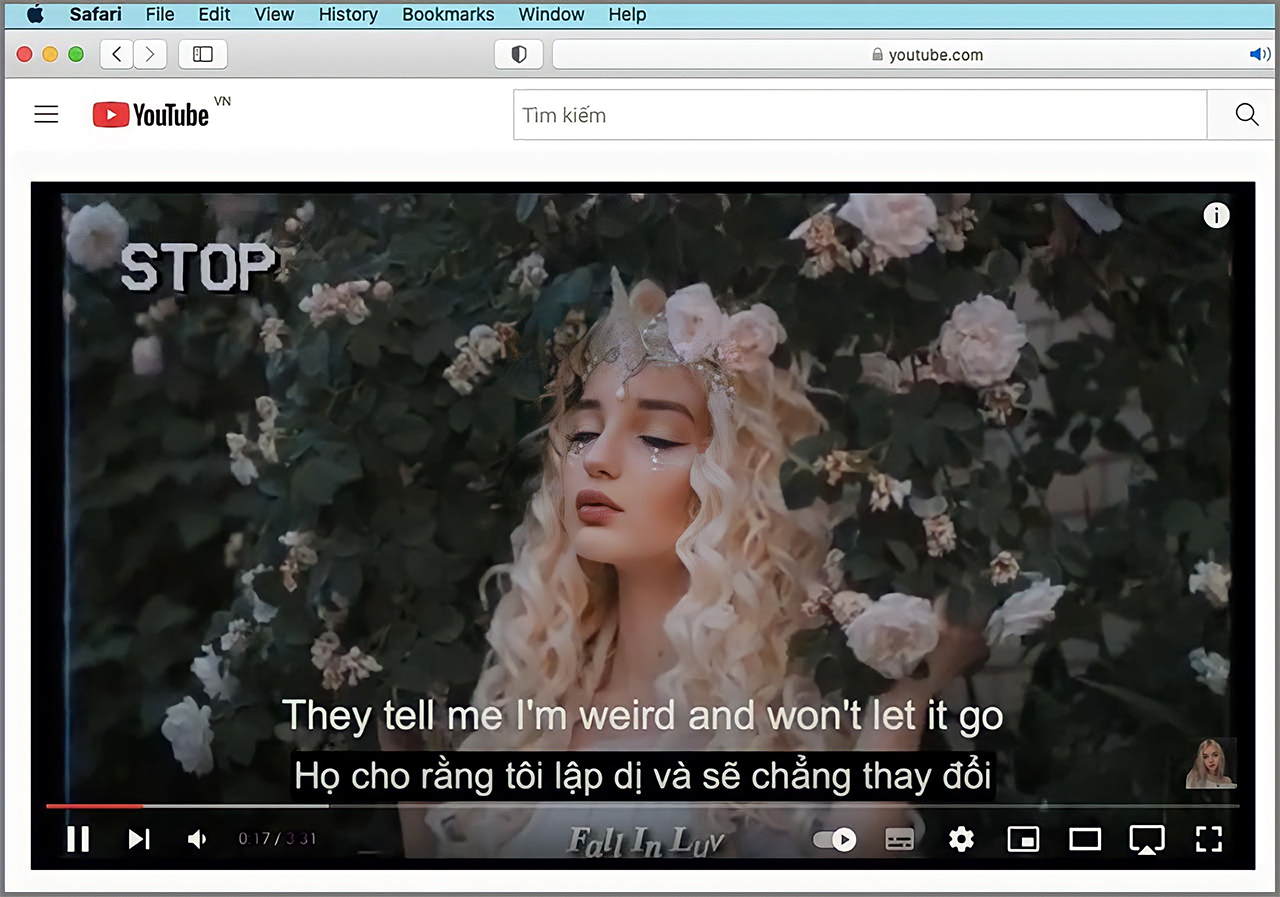1280x897 pixels.
Task: Click the channel avatar watermark thumbnail
Action: 1211,764
